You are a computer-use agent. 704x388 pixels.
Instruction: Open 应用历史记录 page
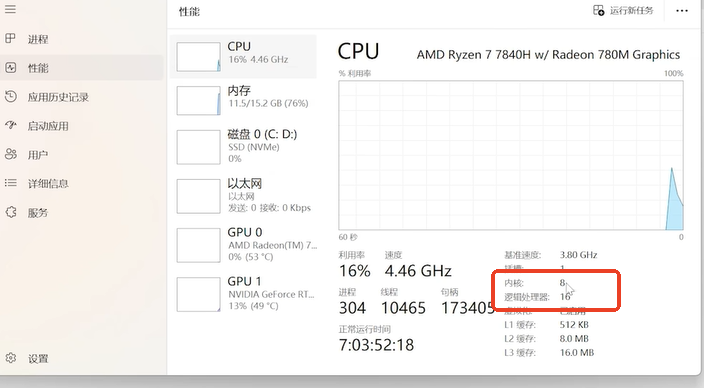tap(82, 97)
